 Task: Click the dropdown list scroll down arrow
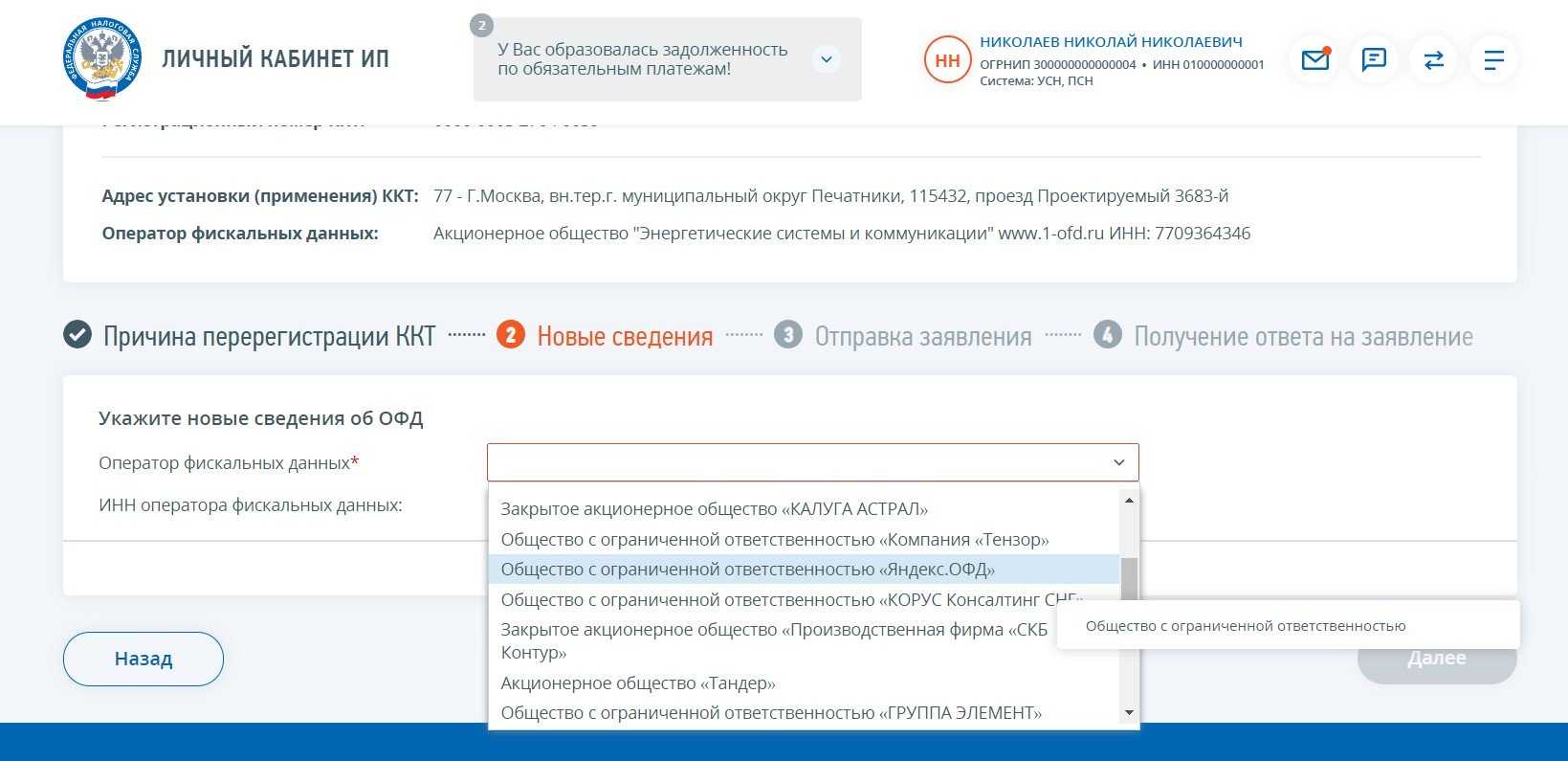pos(1129,713)
